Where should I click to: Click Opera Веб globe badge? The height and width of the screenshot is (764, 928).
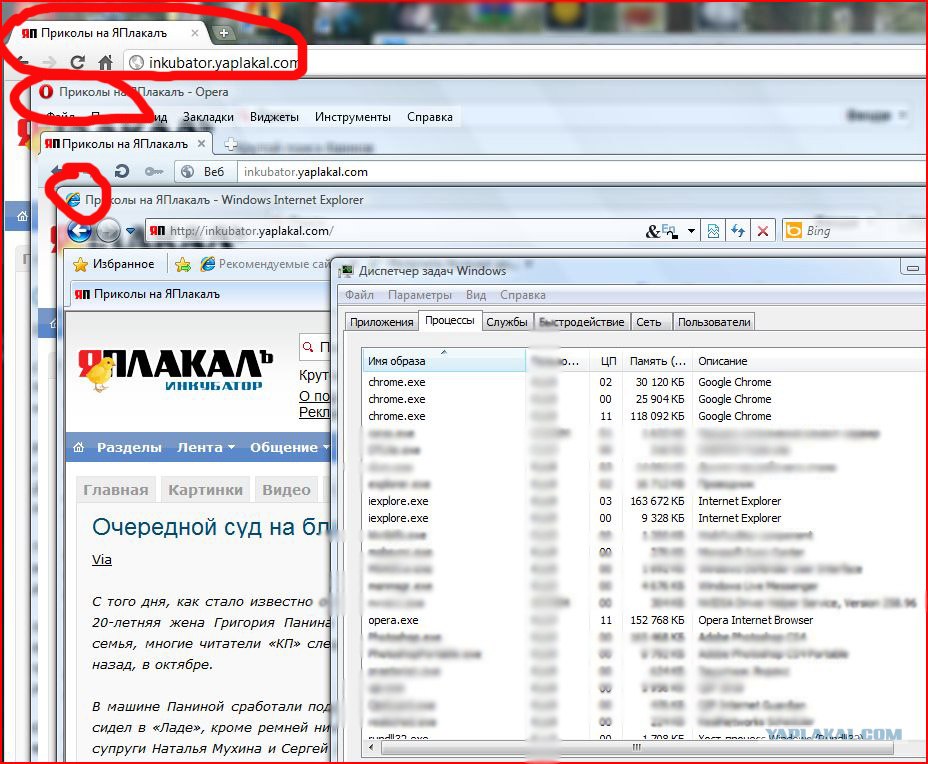[203, 172]
